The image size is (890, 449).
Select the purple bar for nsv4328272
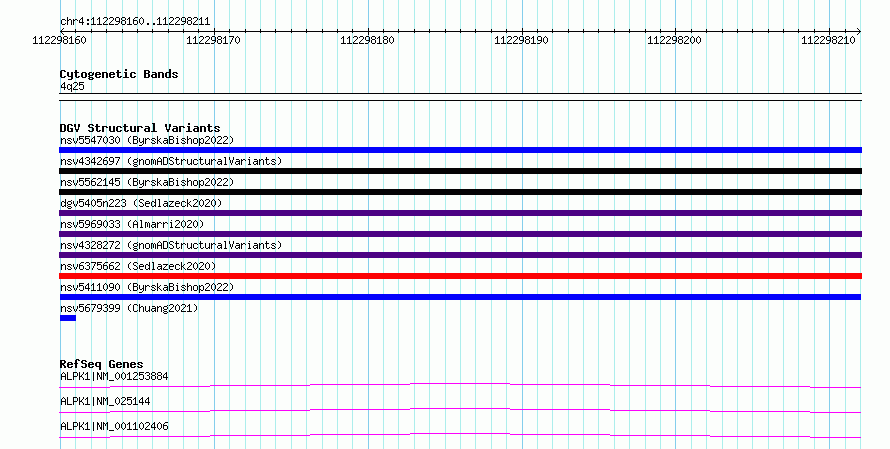click(460, 255)
